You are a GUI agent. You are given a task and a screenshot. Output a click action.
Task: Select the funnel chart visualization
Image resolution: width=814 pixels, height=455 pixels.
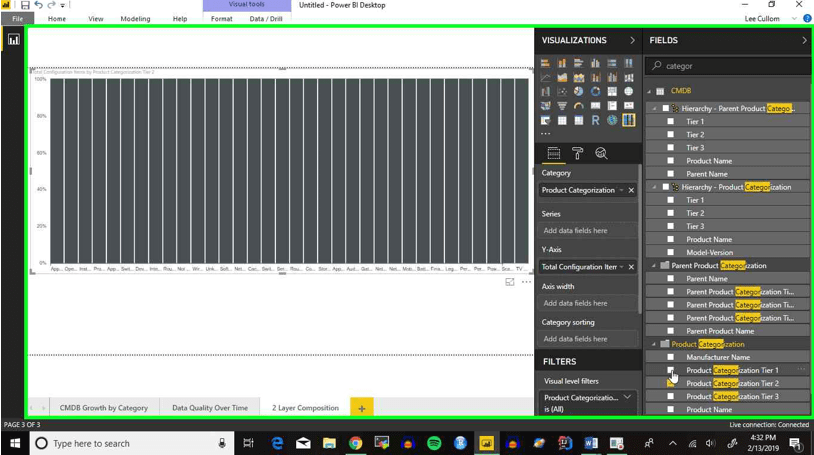[x=562, y=106]
